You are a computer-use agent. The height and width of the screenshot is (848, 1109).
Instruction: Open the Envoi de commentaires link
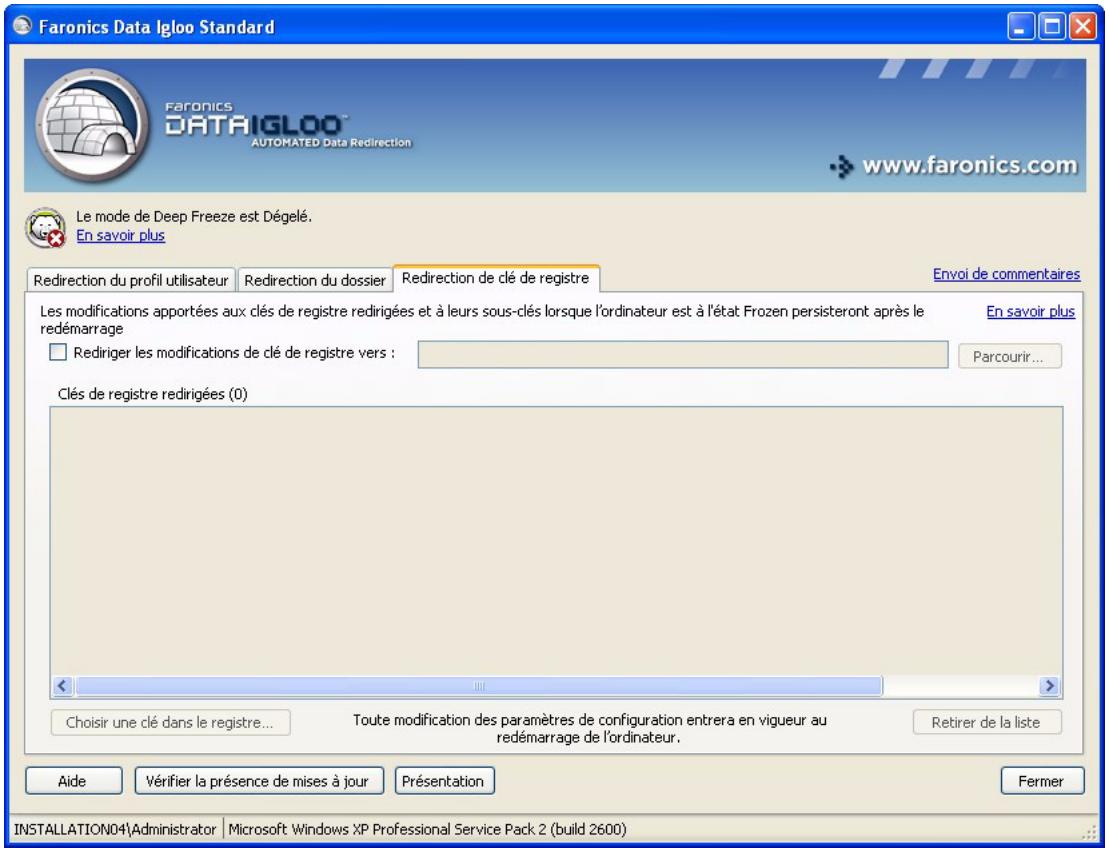tap(1006, 274)
